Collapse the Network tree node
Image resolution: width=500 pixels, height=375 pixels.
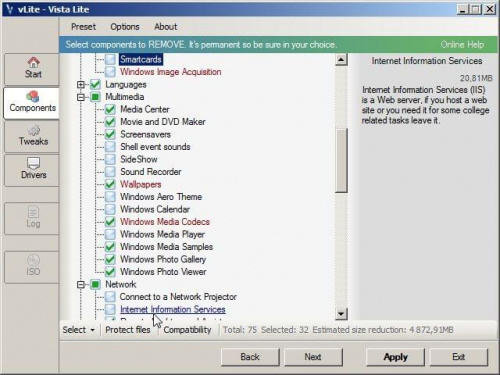[81, 285]
